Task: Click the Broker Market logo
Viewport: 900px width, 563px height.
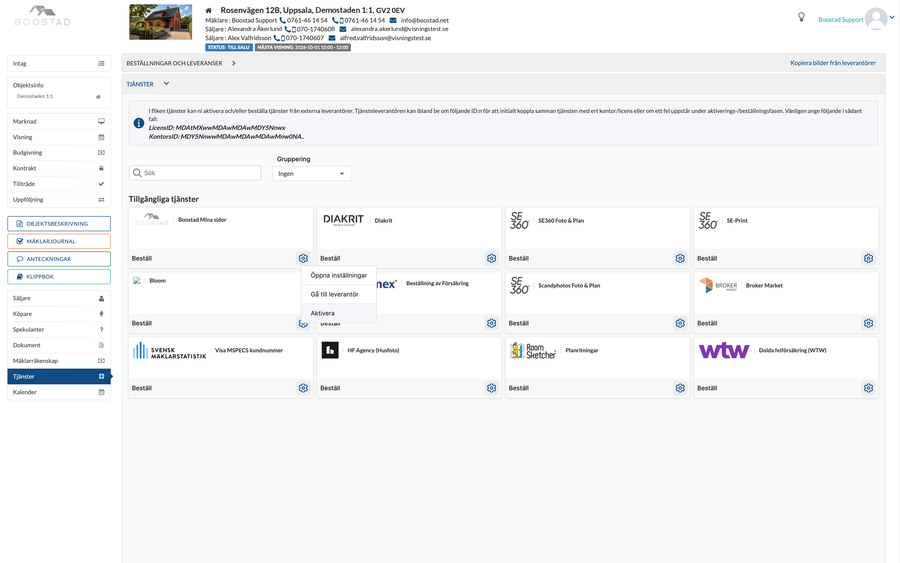Action: 718,285
